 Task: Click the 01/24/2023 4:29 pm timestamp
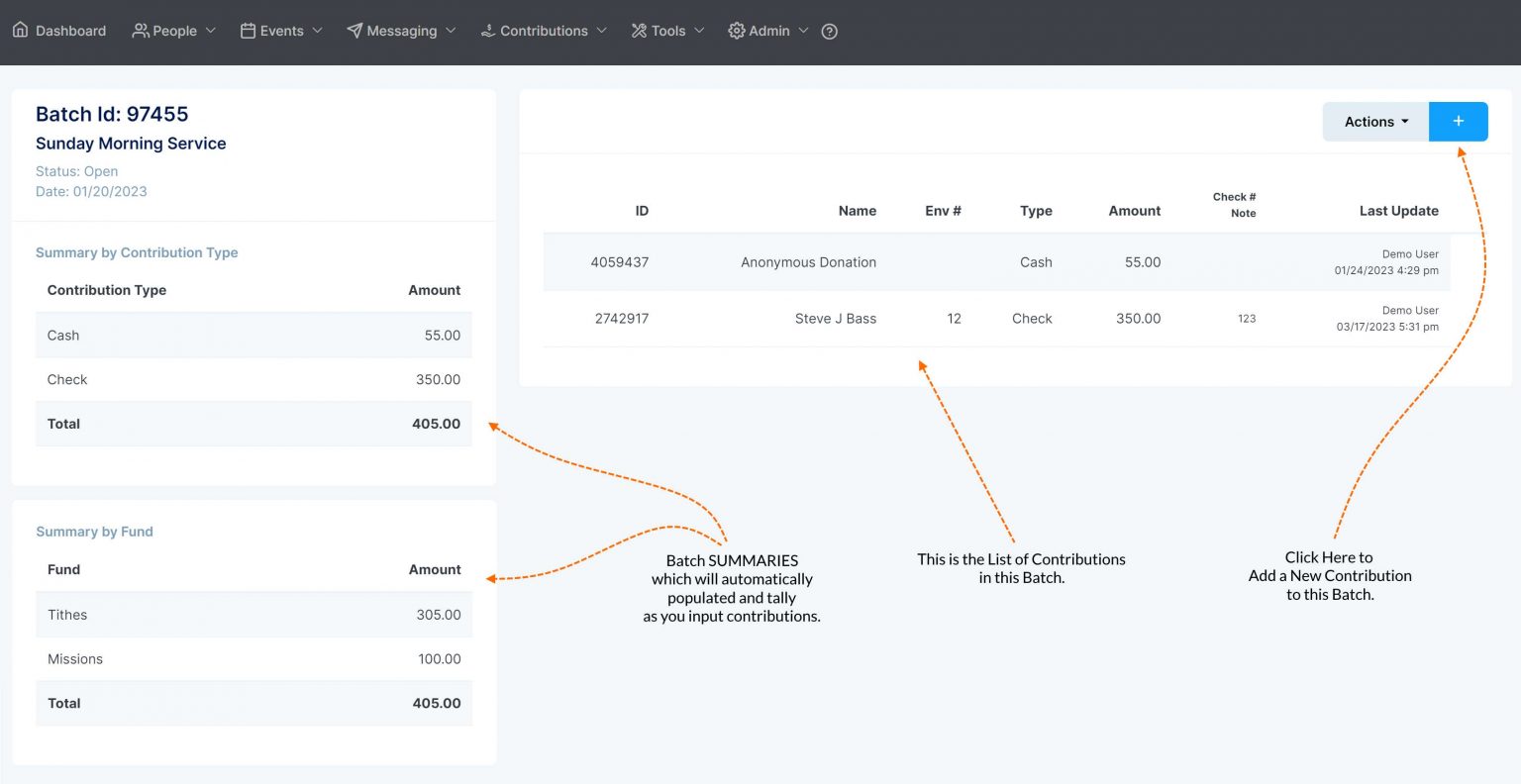coord(1386,270)
